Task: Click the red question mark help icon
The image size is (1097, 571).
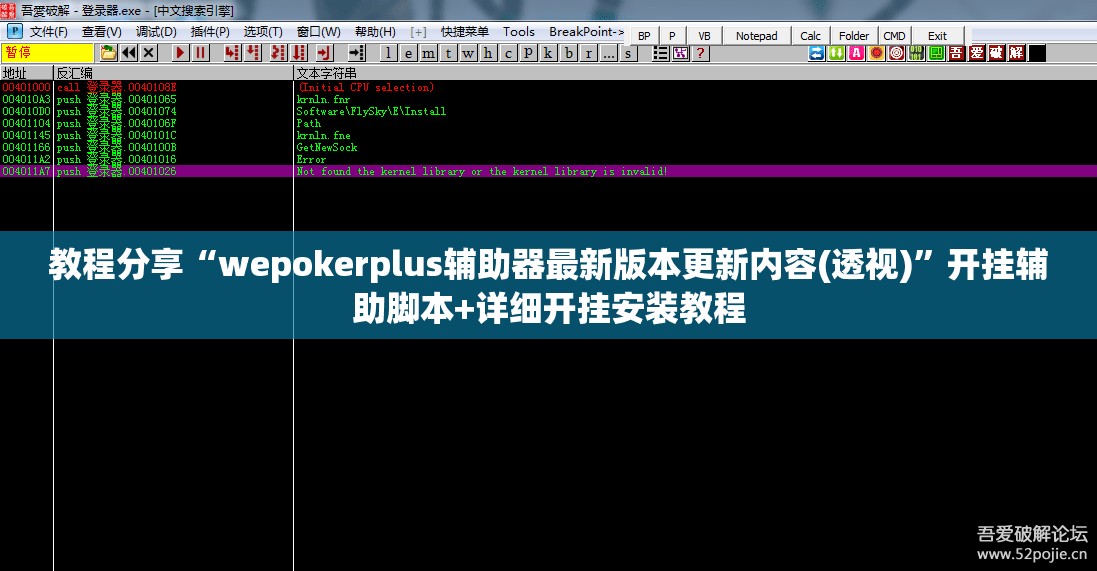Action: pyautogui.click(x=700, y=53)
